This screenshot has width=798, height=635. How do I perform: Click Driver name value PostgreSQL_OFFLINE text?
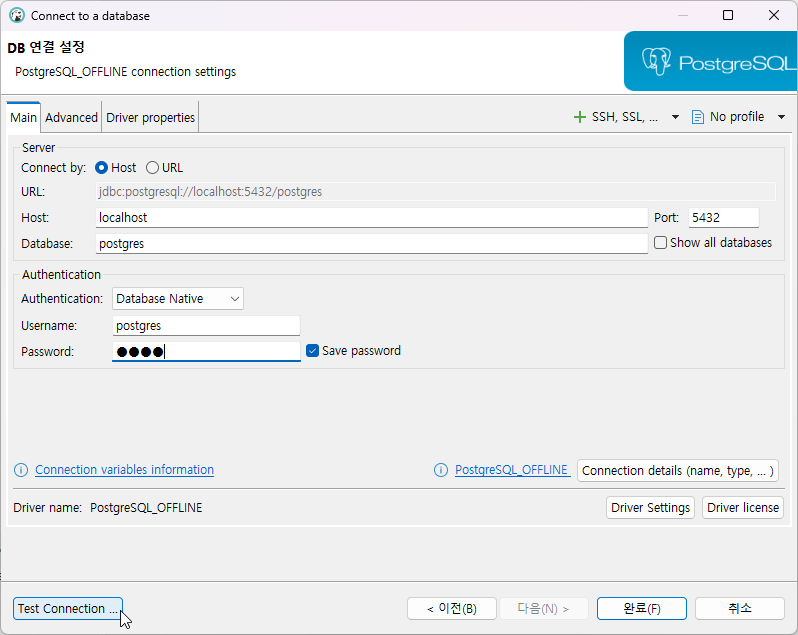pyautogui.click(x=146, y=508)
